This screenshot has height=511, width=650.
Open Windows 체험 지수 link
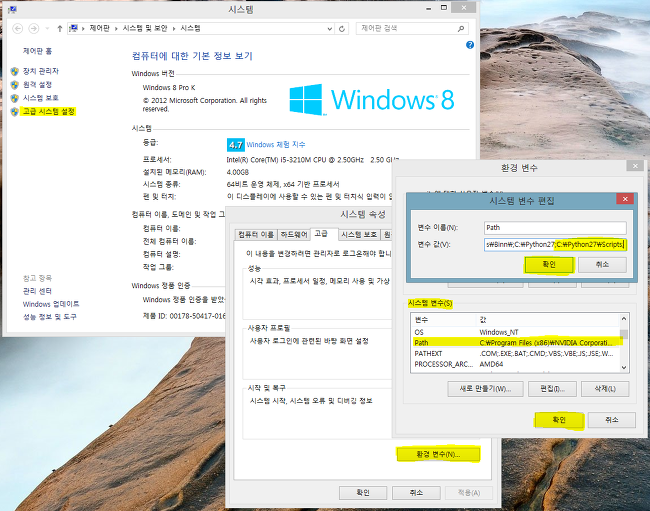pos(276,144)
